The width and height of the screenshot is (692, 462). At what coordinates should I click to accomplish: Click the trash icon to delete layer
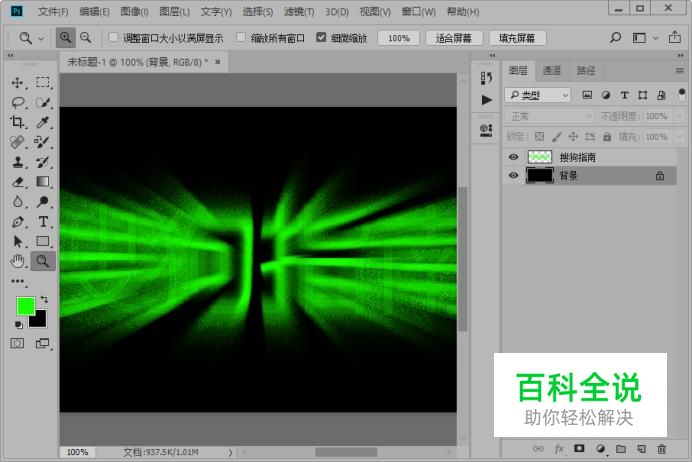[661, 449]
